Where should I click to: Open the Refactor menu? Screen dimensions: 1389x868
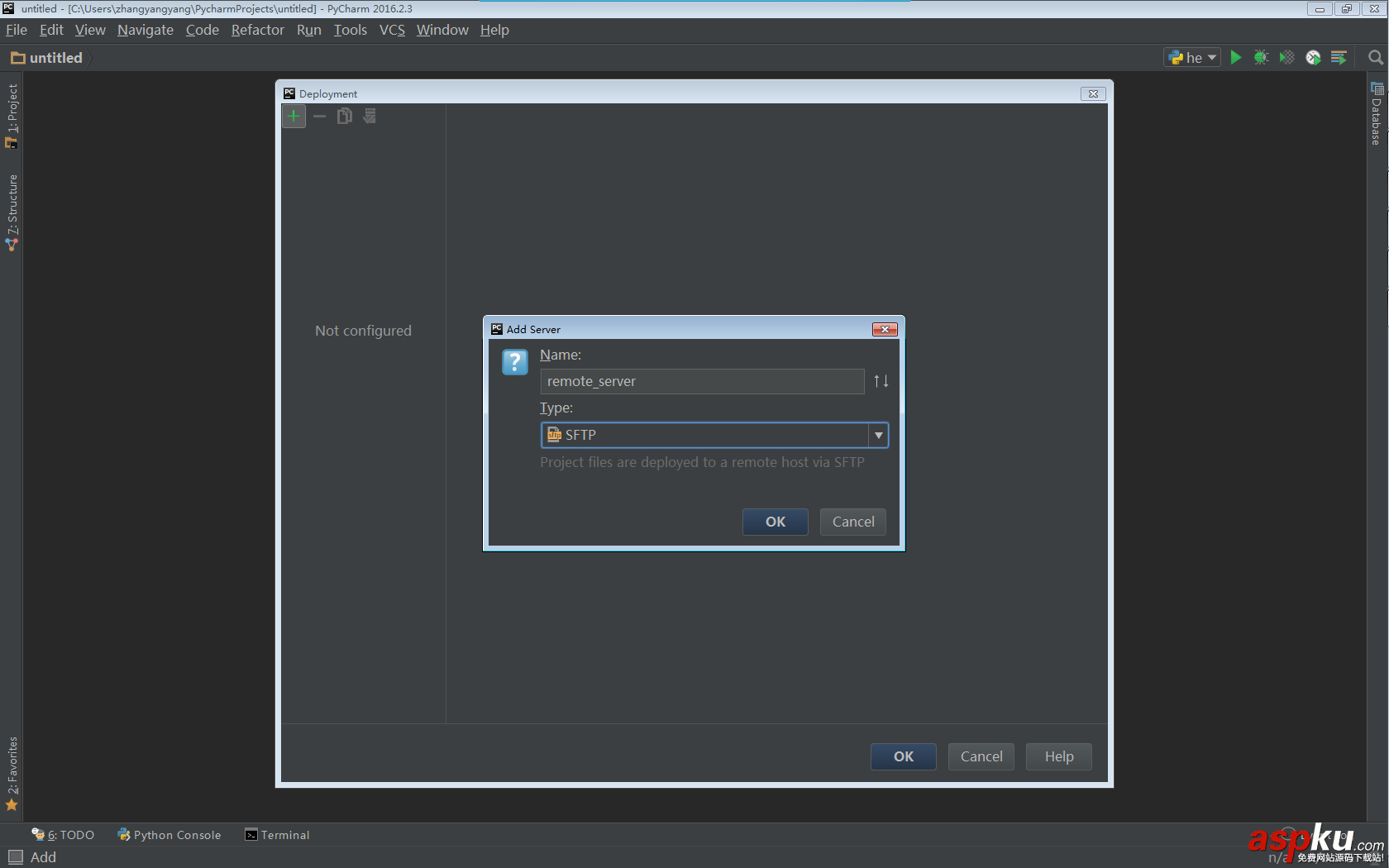[257, 30]
